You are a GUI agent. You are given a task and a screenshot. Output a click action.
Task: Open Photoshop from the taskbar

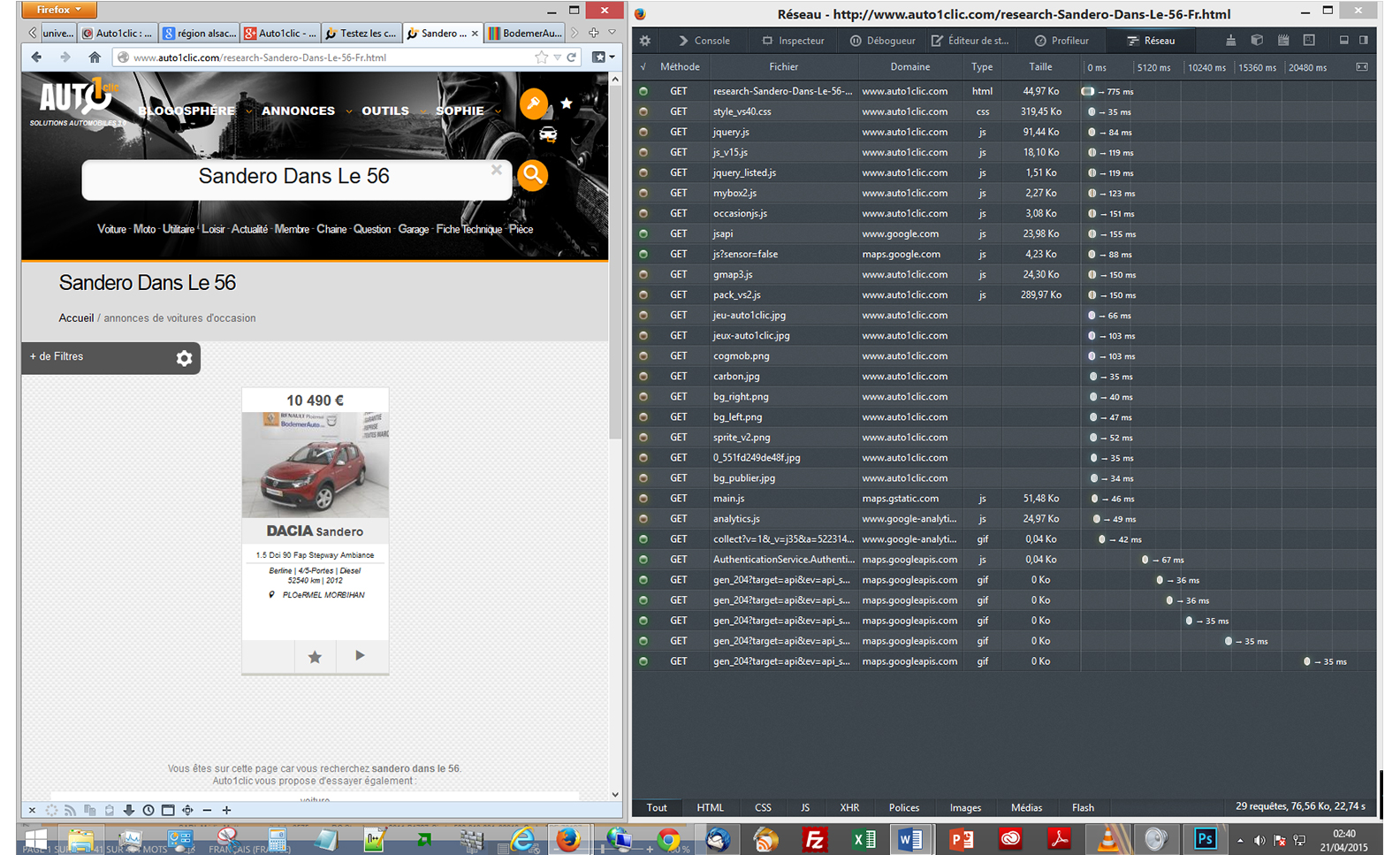point(1206,839)
